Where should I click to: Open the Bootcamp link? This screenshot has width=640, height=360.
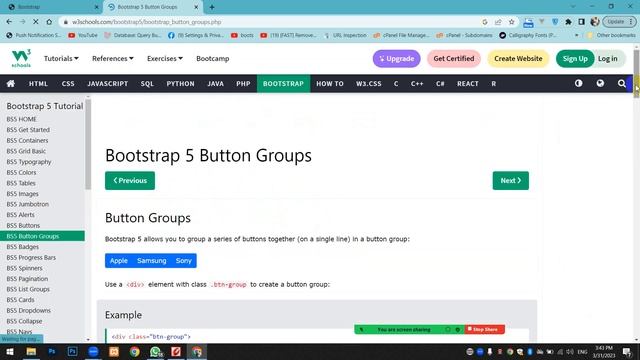[213, 58]
